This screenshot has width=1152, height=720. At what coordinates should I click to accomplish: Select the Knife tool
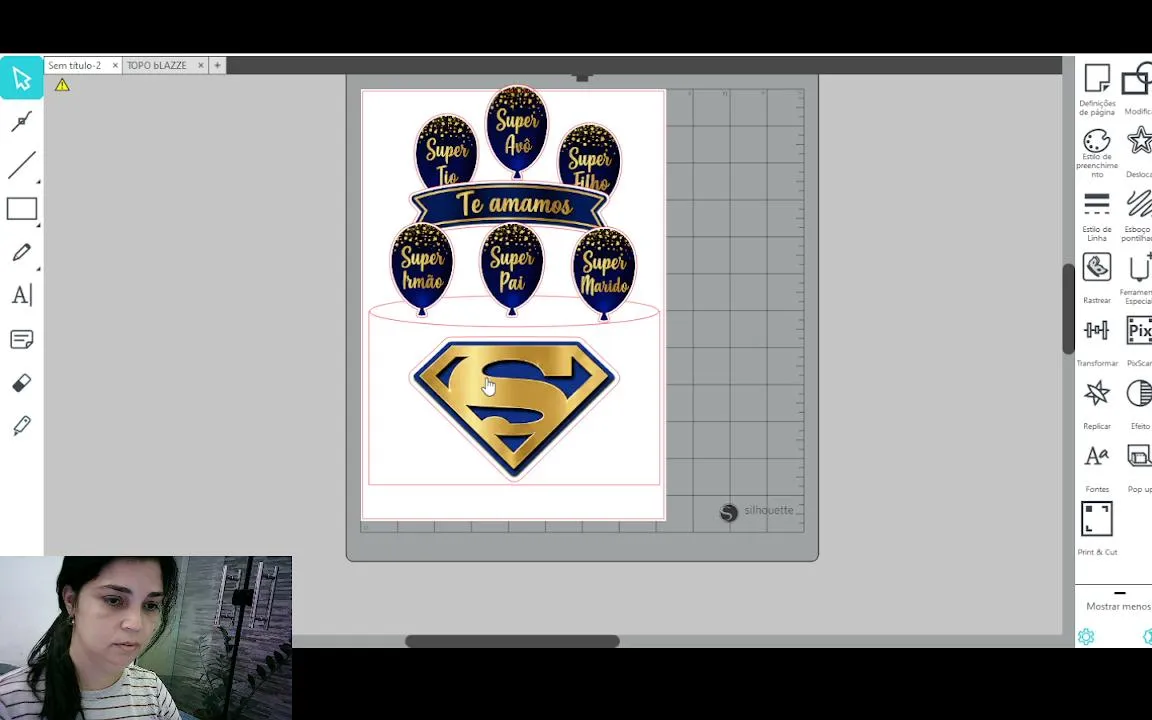point(21,426)
